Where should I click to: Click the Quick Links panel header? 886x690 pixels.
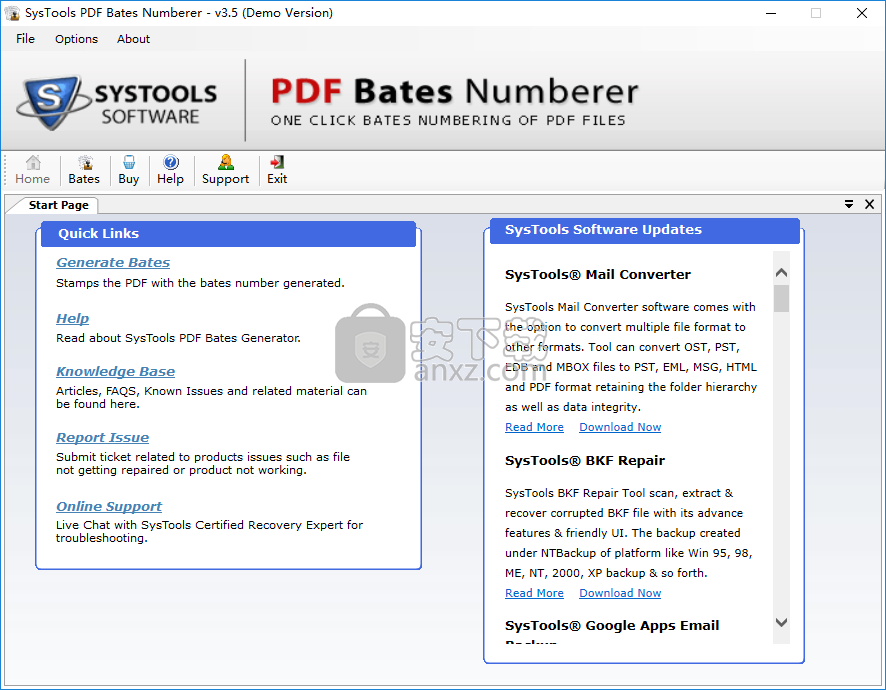coord(228,234)
